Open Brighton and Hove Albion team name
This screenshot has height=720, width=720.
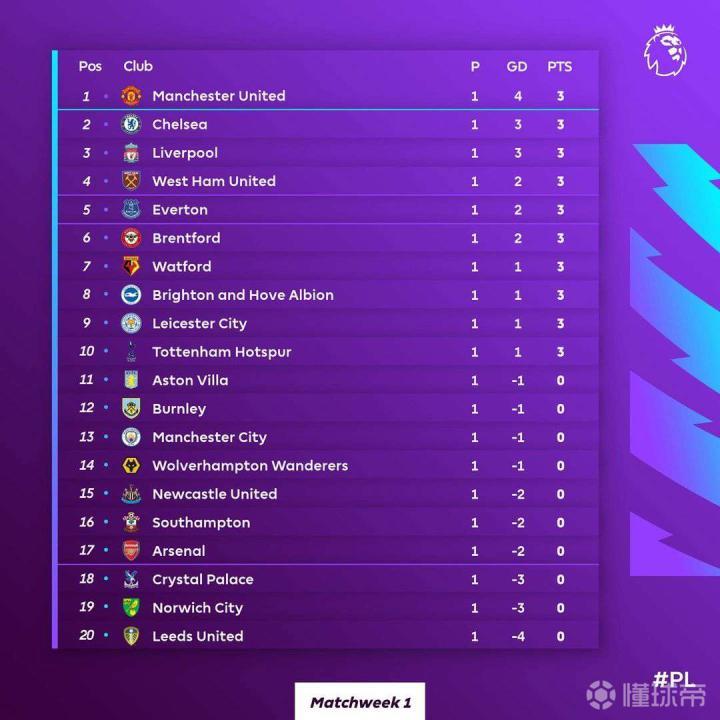pyautogui.click(x=243, y=295)
